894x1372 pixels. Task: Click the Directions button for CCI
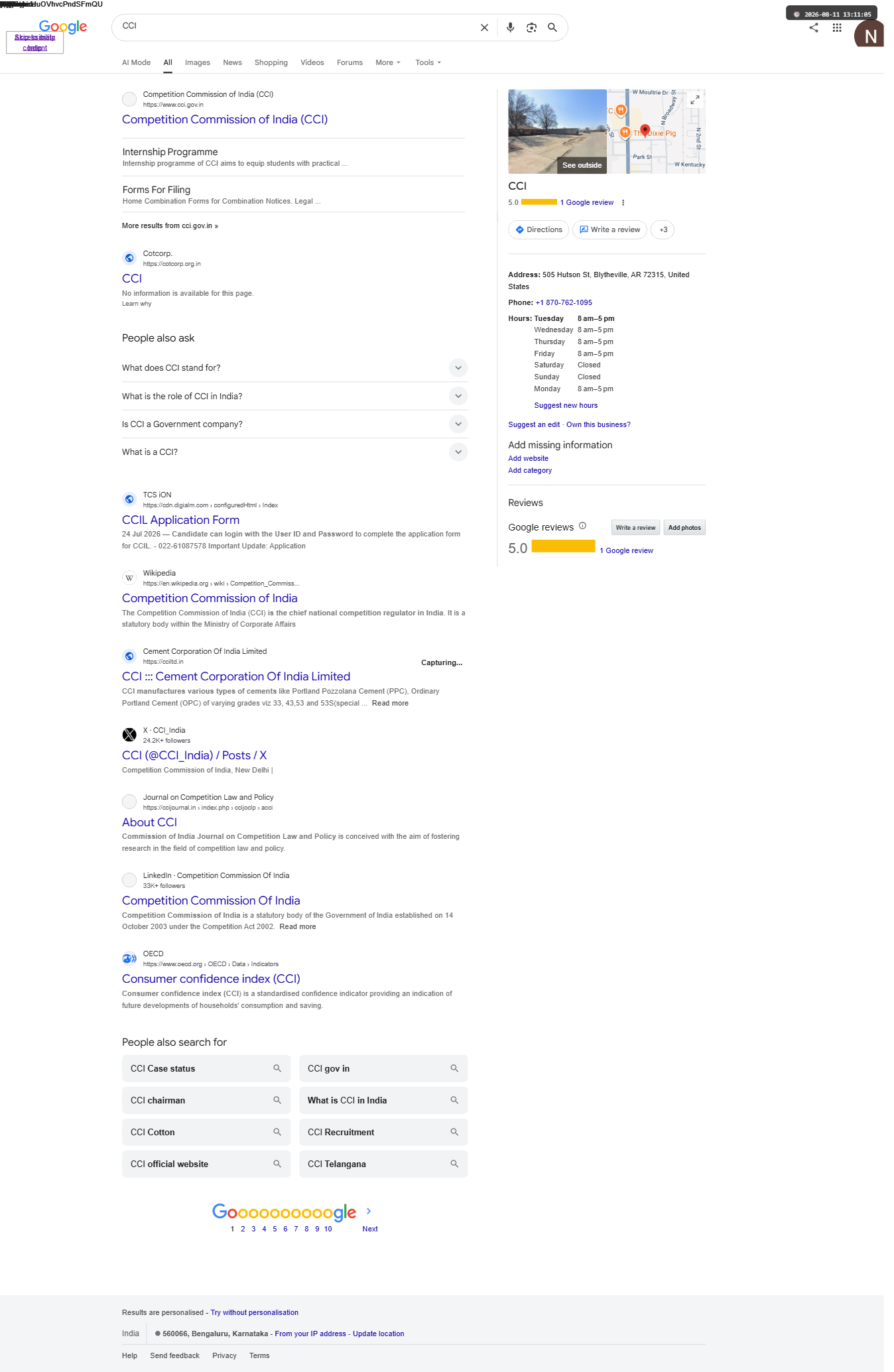coord(539,230)
